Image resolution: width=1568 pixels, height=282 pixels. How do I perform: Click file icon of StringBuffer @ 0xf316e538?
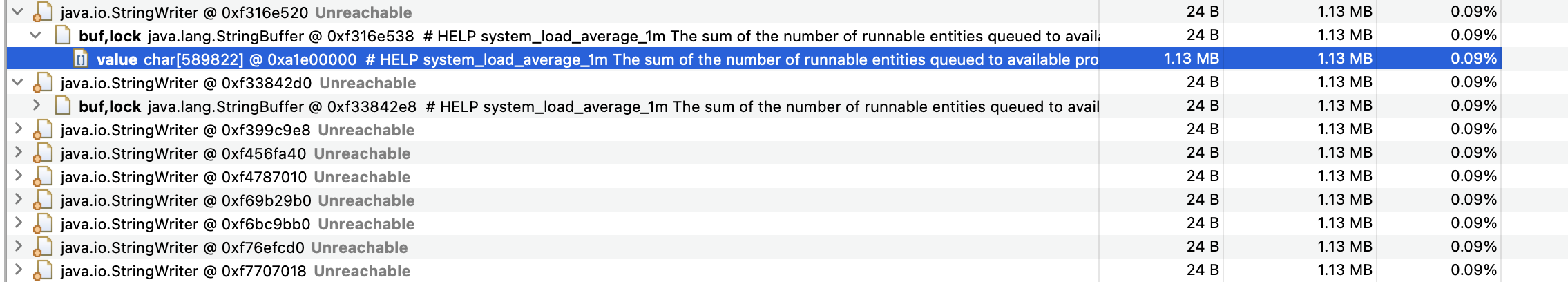63,35
